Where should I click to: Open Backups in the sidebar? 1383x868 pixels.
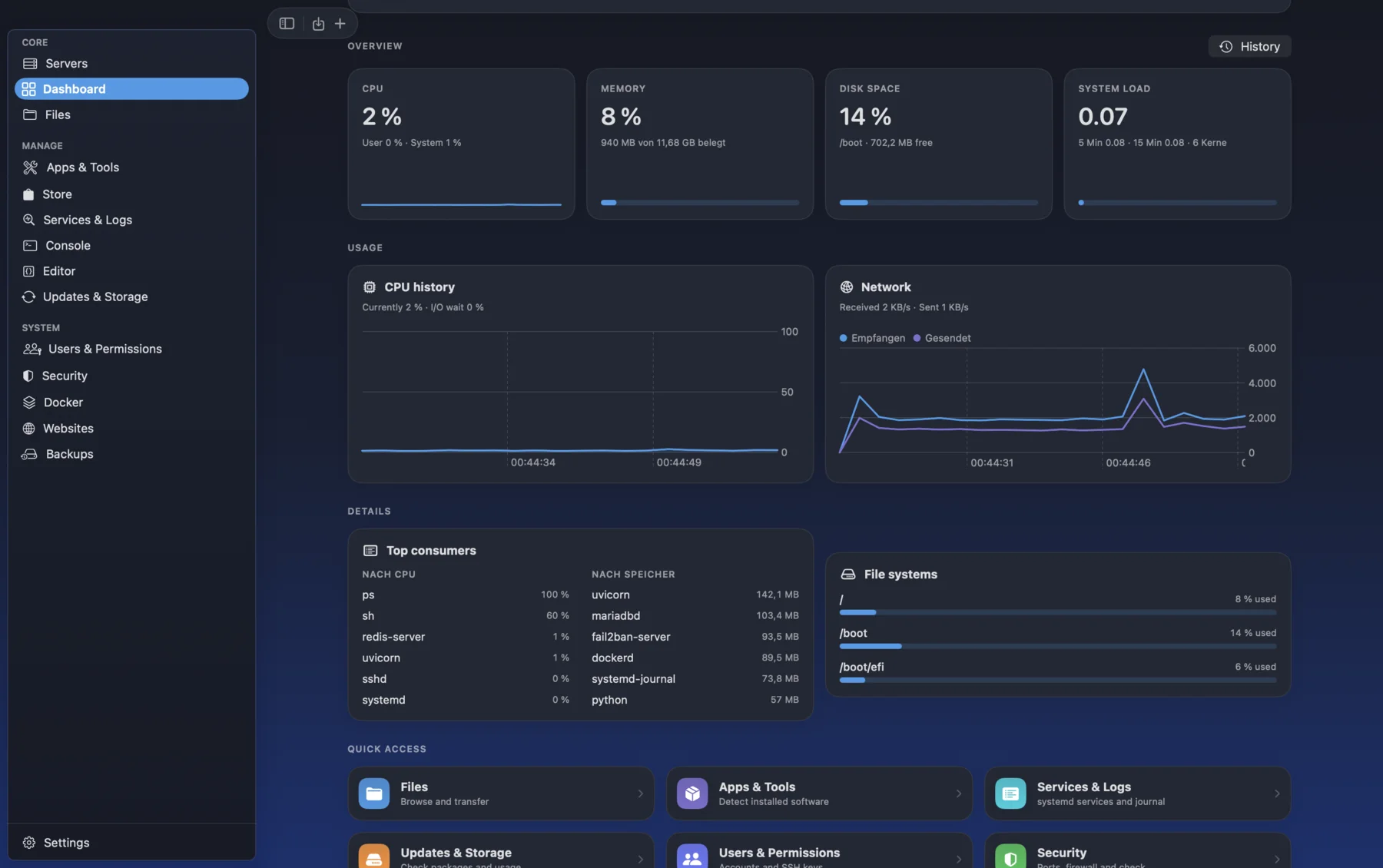point(131,454)
